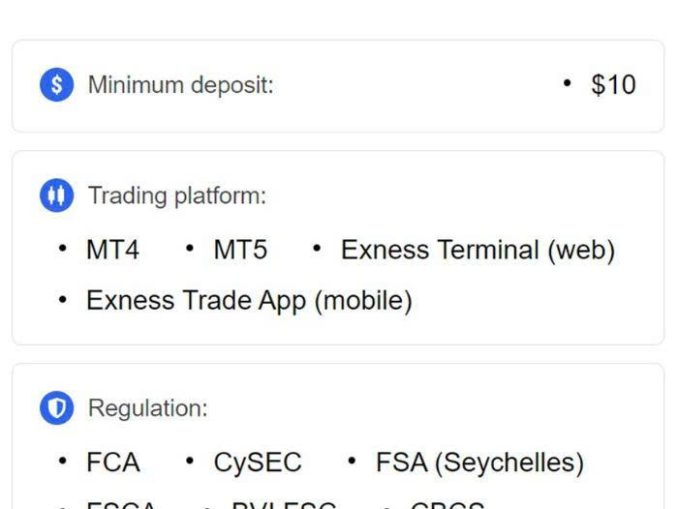Click the bullet before FCA

(x=64, y=463)
